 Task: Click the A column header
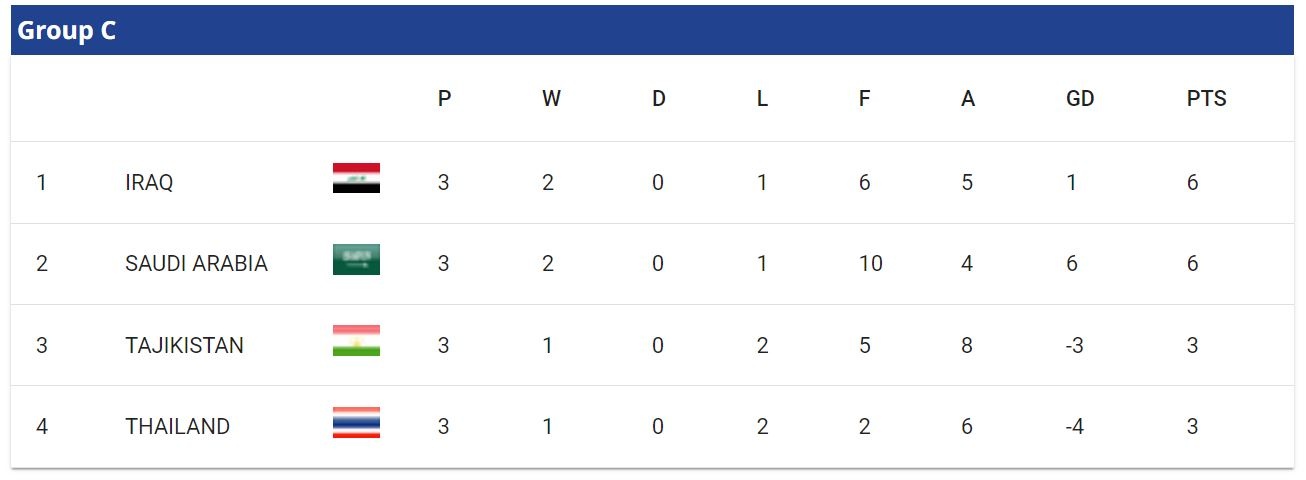pos(967,99)
